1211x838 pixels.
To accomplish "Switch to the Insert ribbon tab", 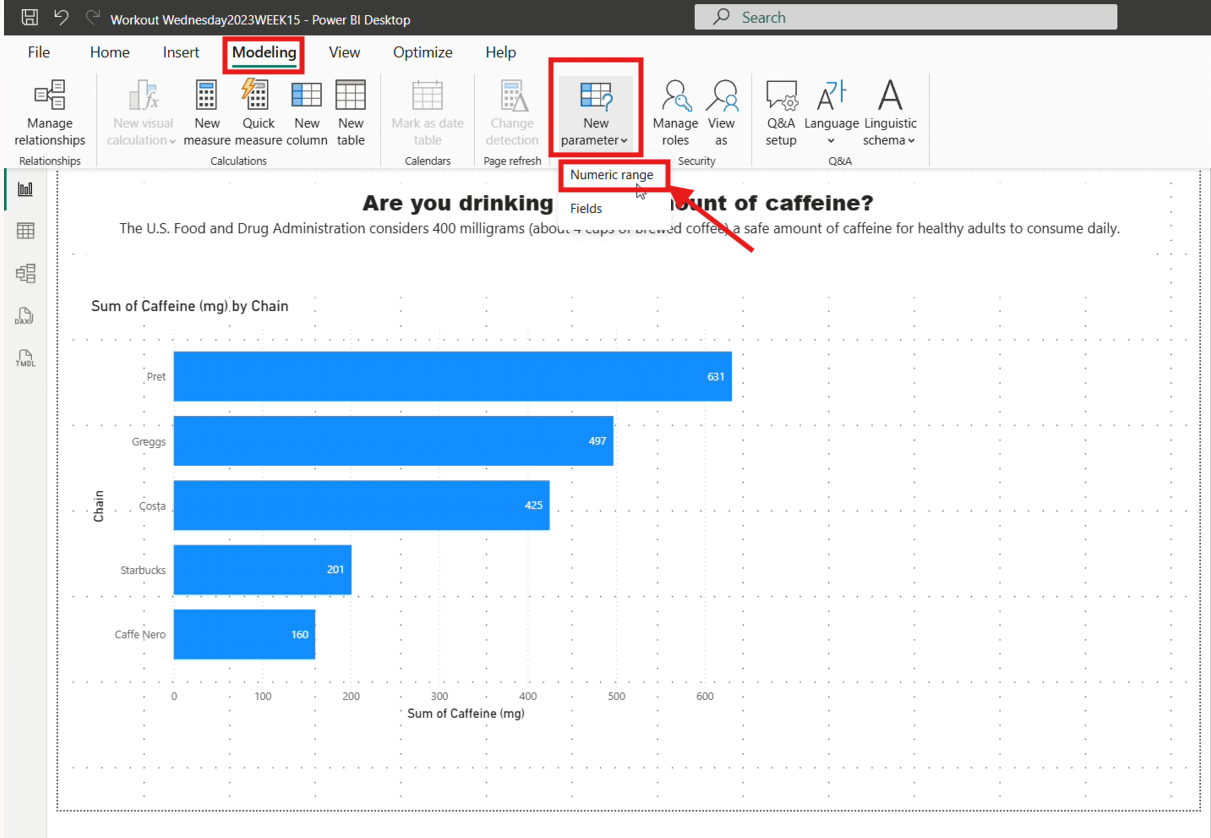I will [x=181, y=53].
